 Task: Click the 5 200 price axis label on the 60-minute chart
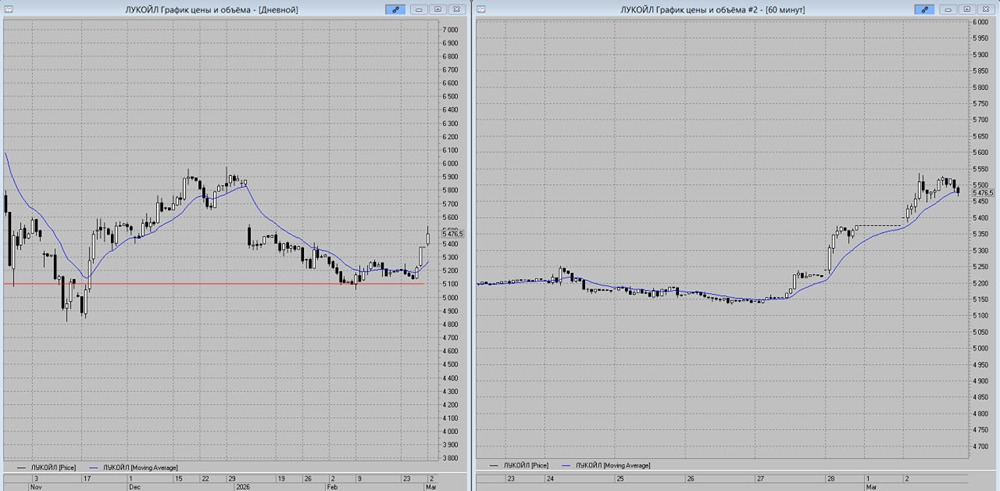point(981,284)
